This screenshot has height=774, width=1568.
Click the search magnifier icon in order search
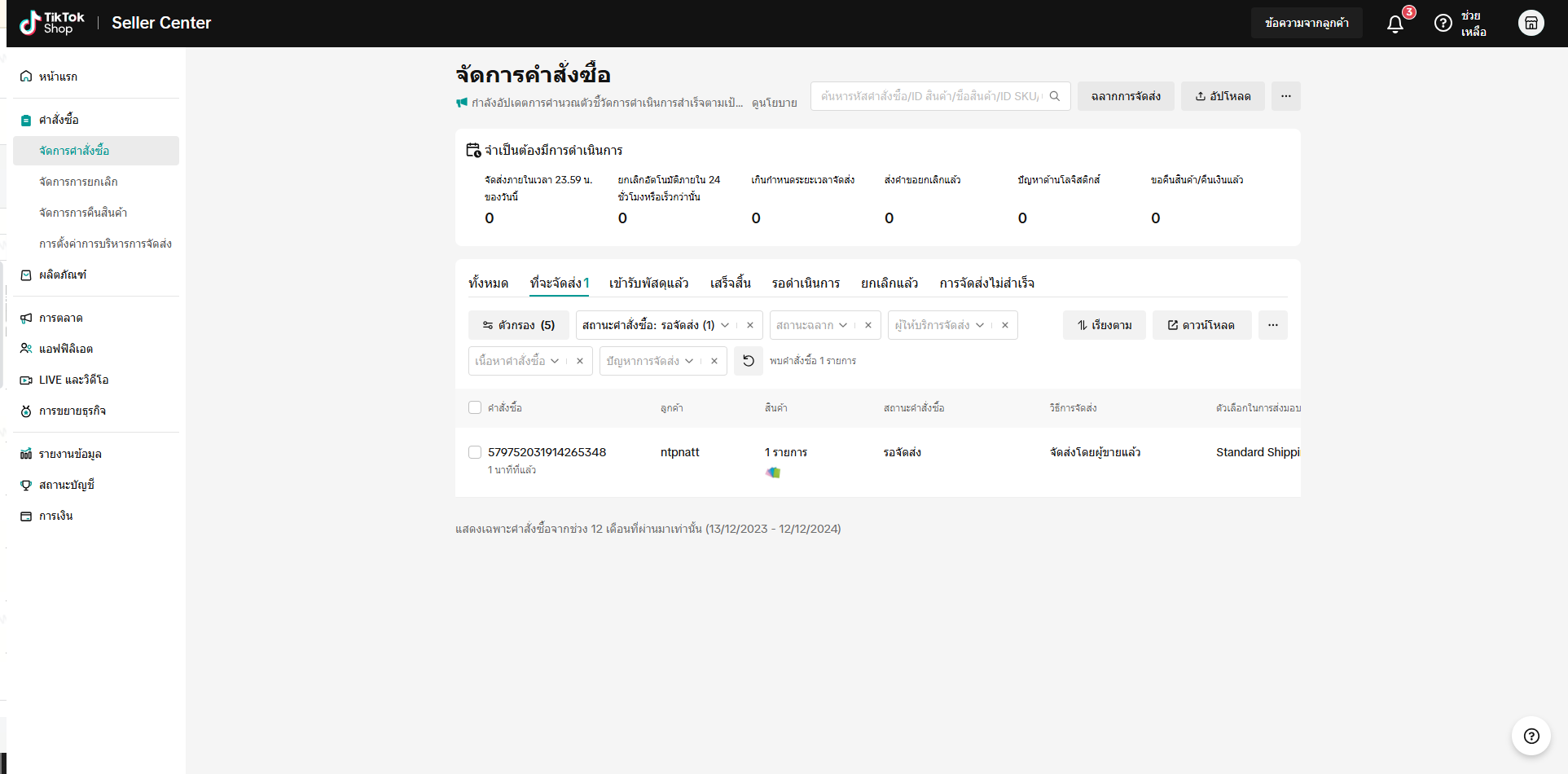pyautogui.click(x=1055, y=96)
